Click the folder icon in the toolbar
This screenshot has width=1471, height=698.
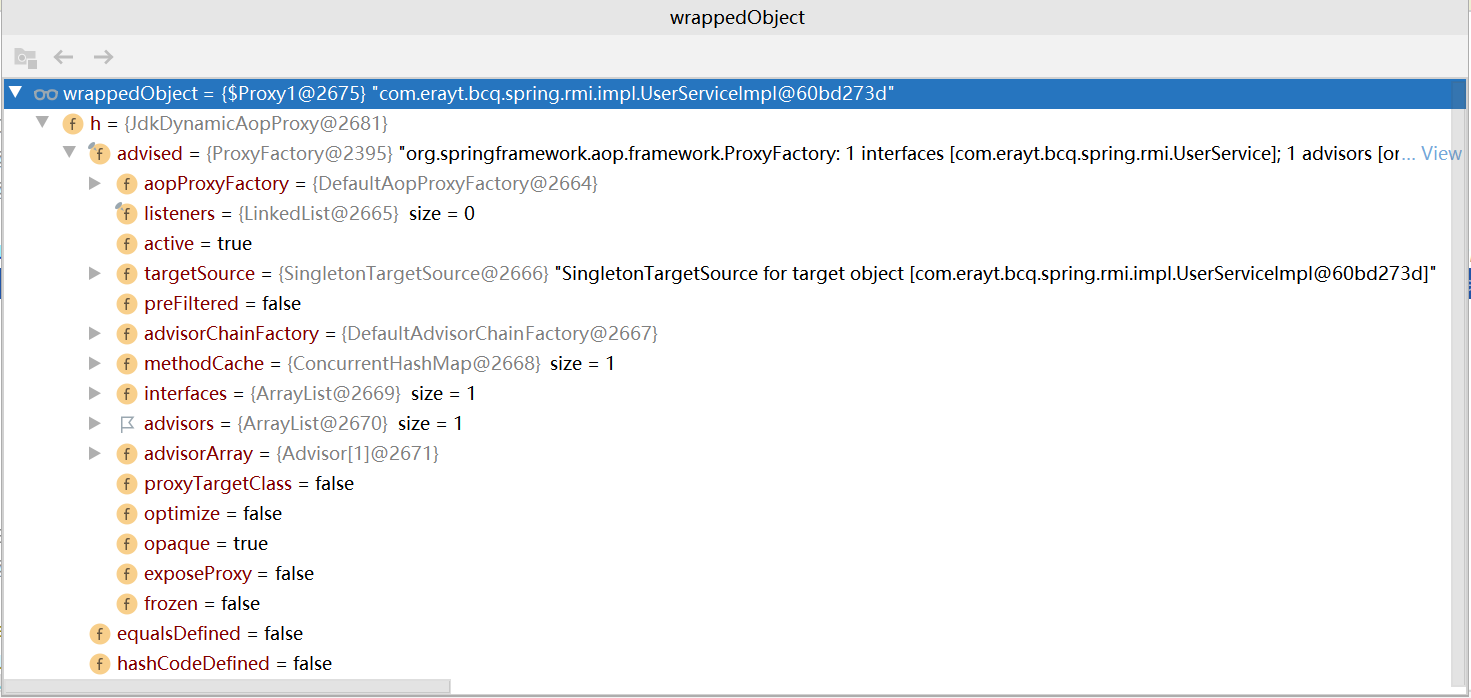(x=25, y=57)
